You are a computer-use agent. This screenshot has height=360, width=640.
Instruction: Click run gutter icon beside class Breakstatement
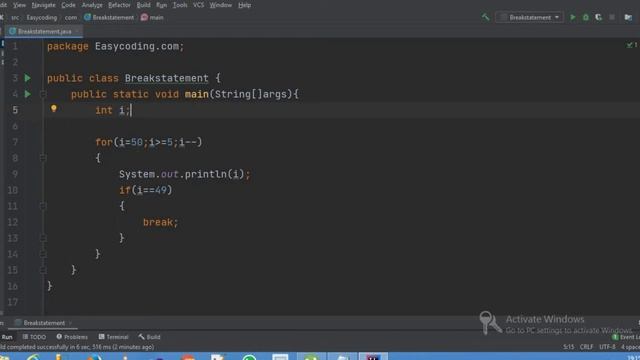click(x=27, y=78)
